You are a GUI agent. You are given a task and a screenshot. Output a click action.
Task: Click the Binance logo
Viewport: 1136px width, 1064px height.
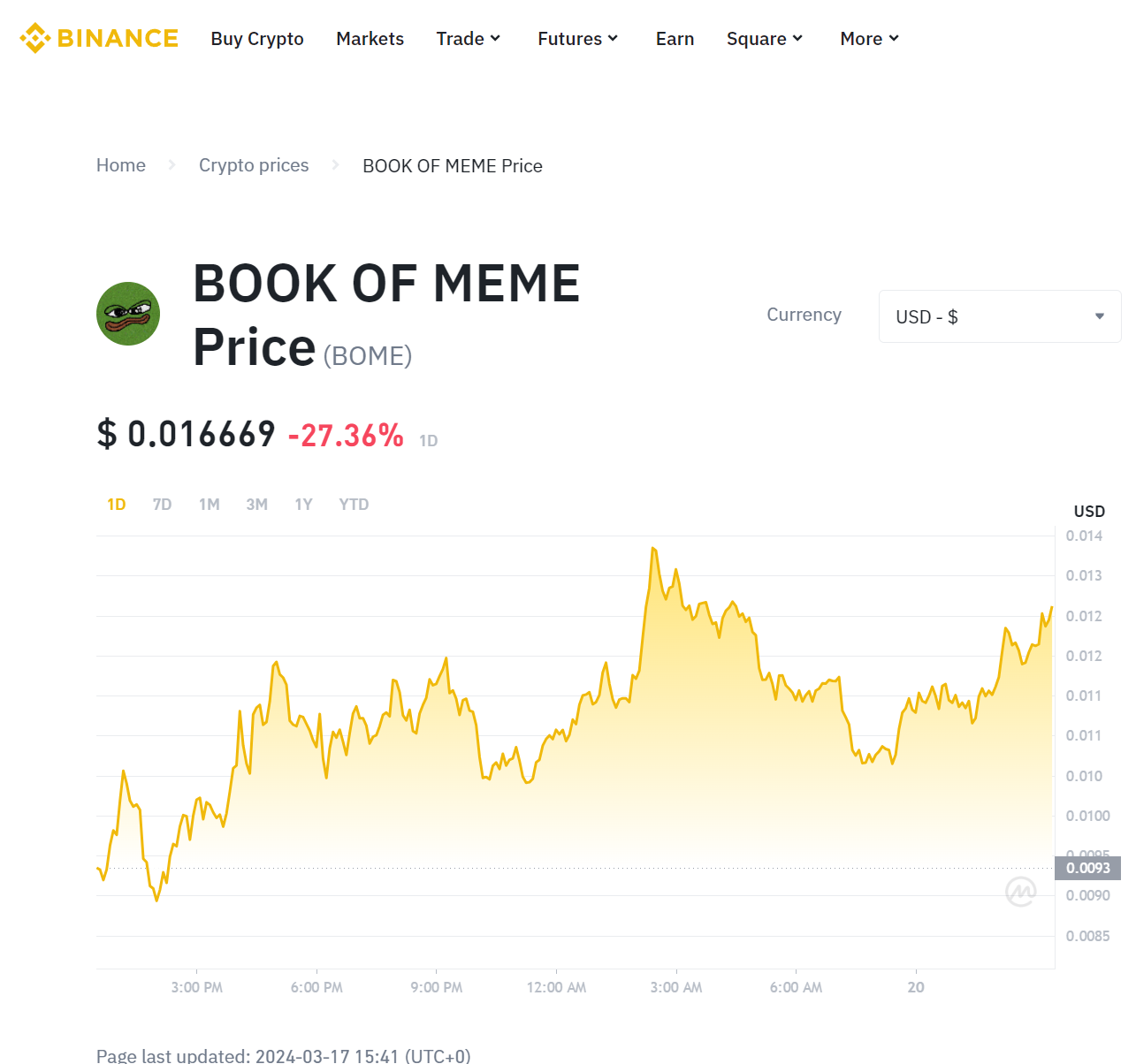tap(97, 38)
